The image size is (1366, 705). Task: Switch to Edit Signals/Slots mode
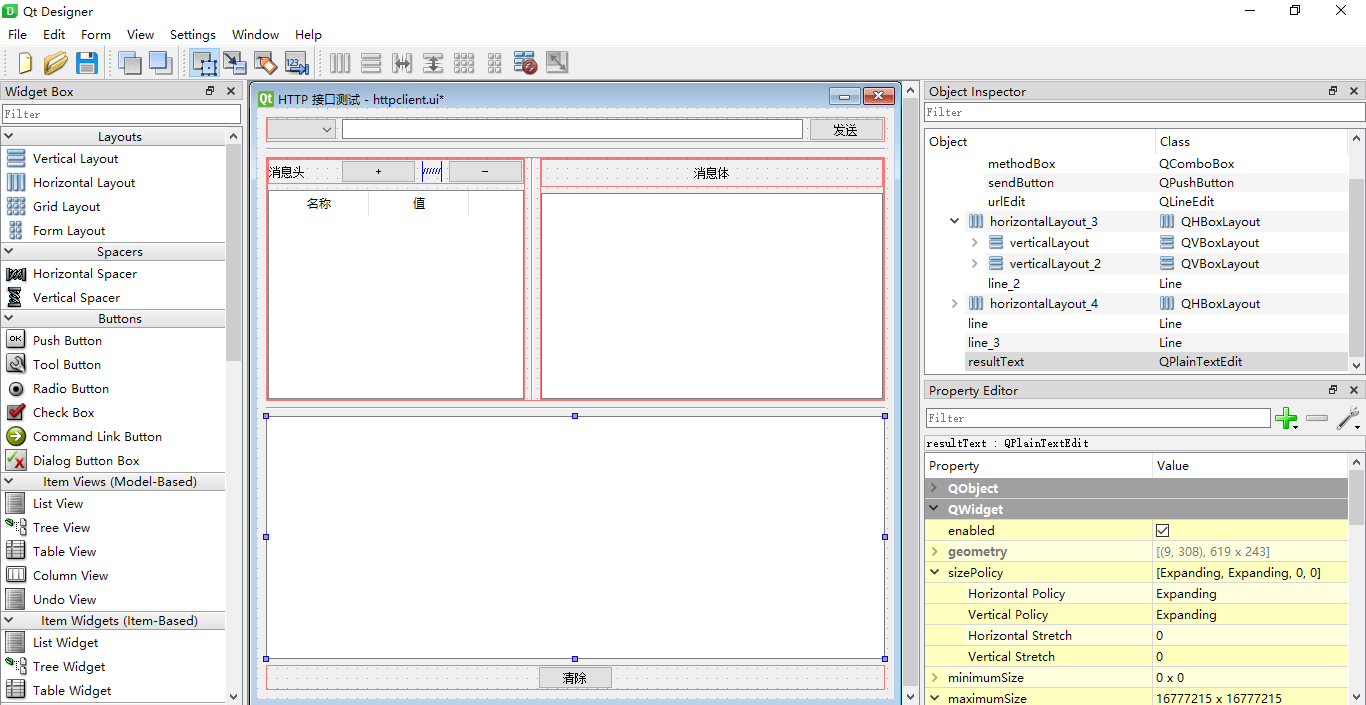235,63
